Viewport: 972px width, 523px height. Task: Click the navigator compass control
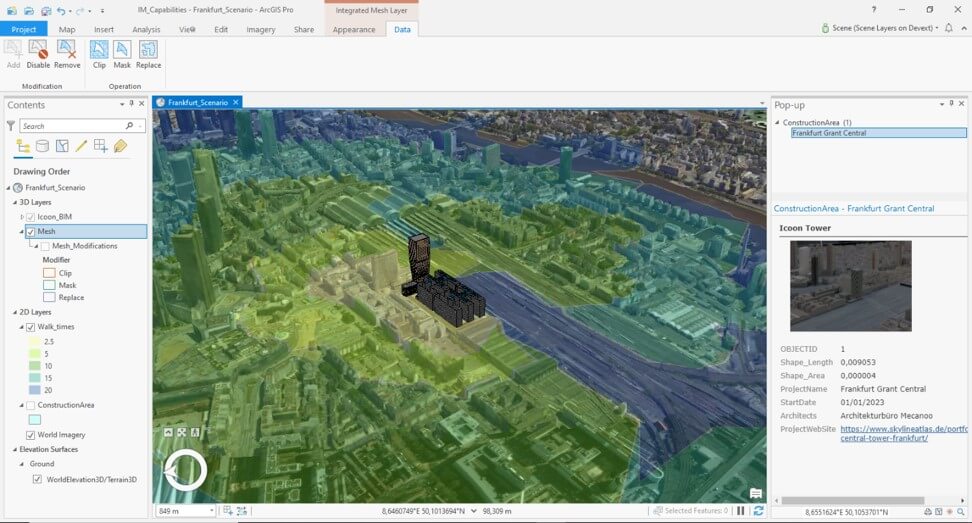click(185, 471)
